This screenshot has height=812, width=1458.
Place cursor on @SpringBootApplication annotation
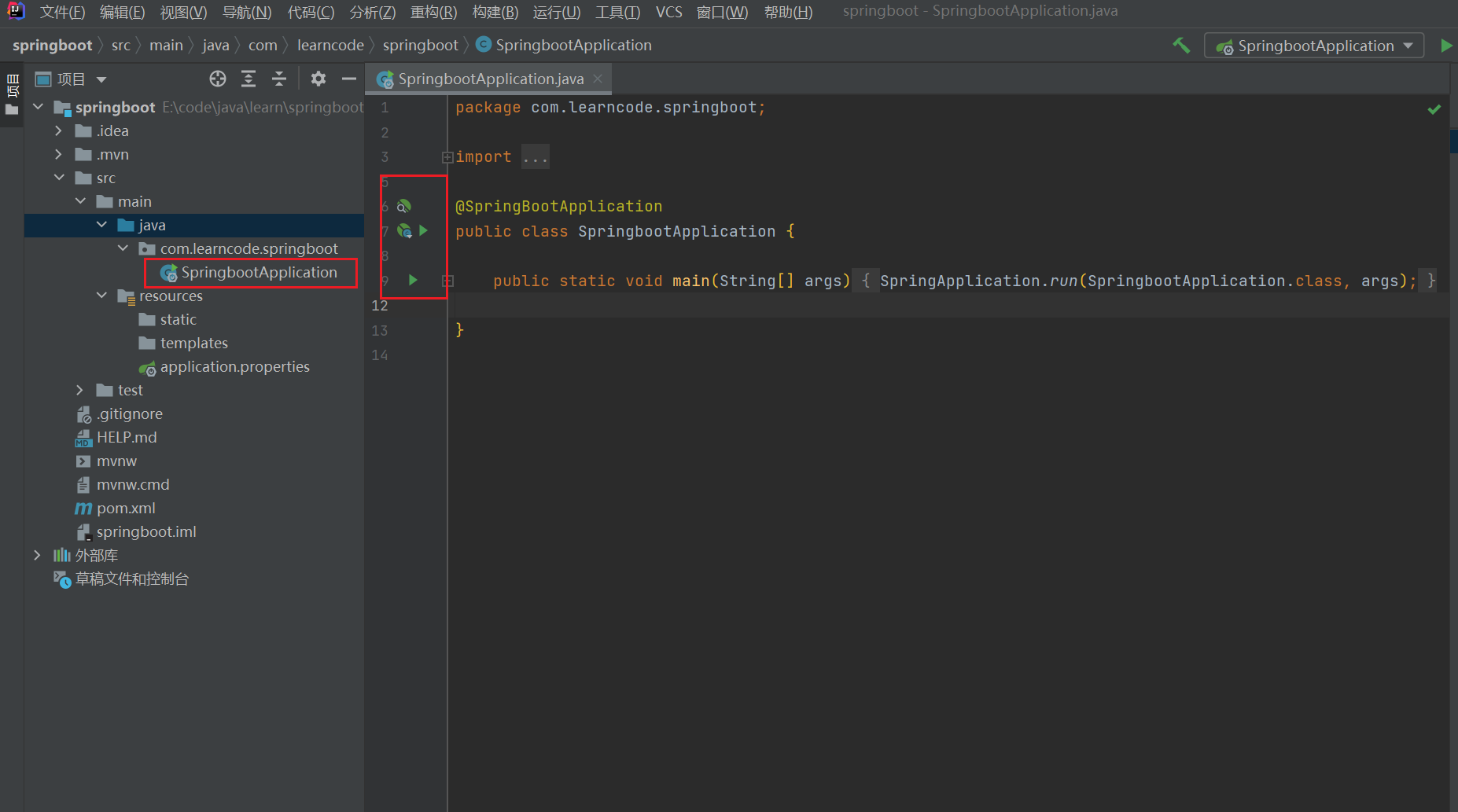coord(558,206)
